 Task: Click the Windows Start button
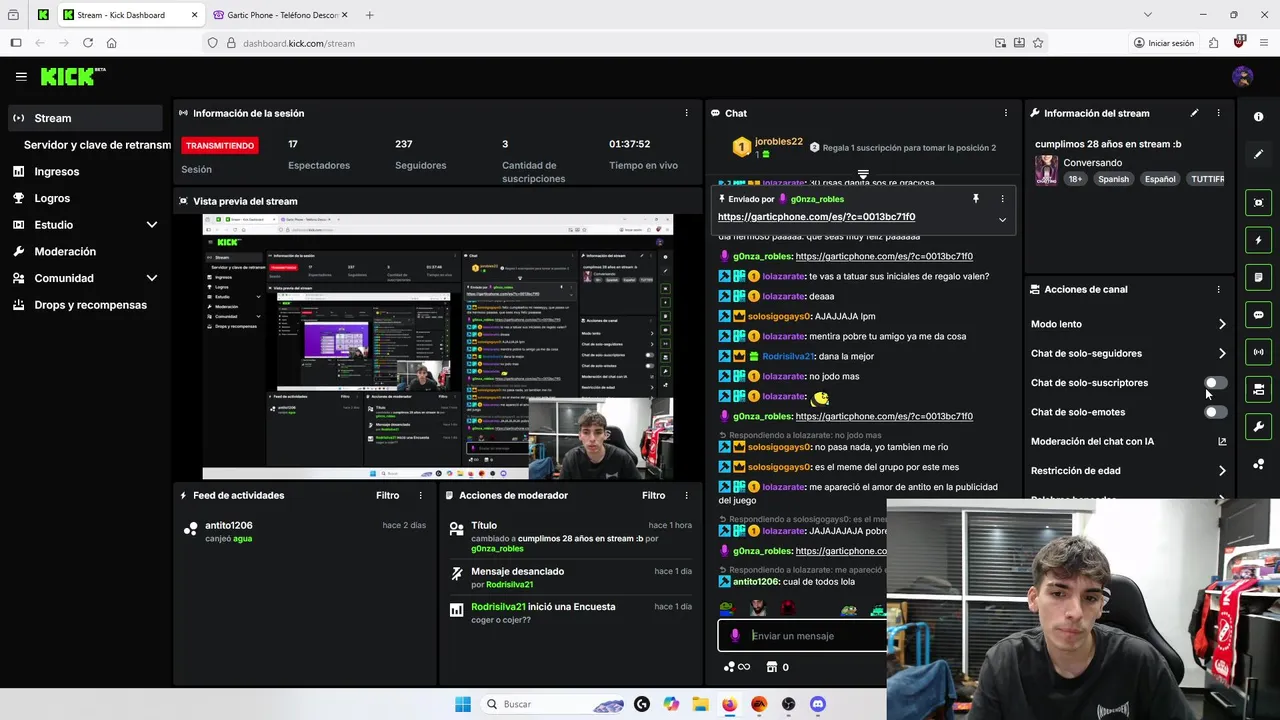[x=462, y=704]
